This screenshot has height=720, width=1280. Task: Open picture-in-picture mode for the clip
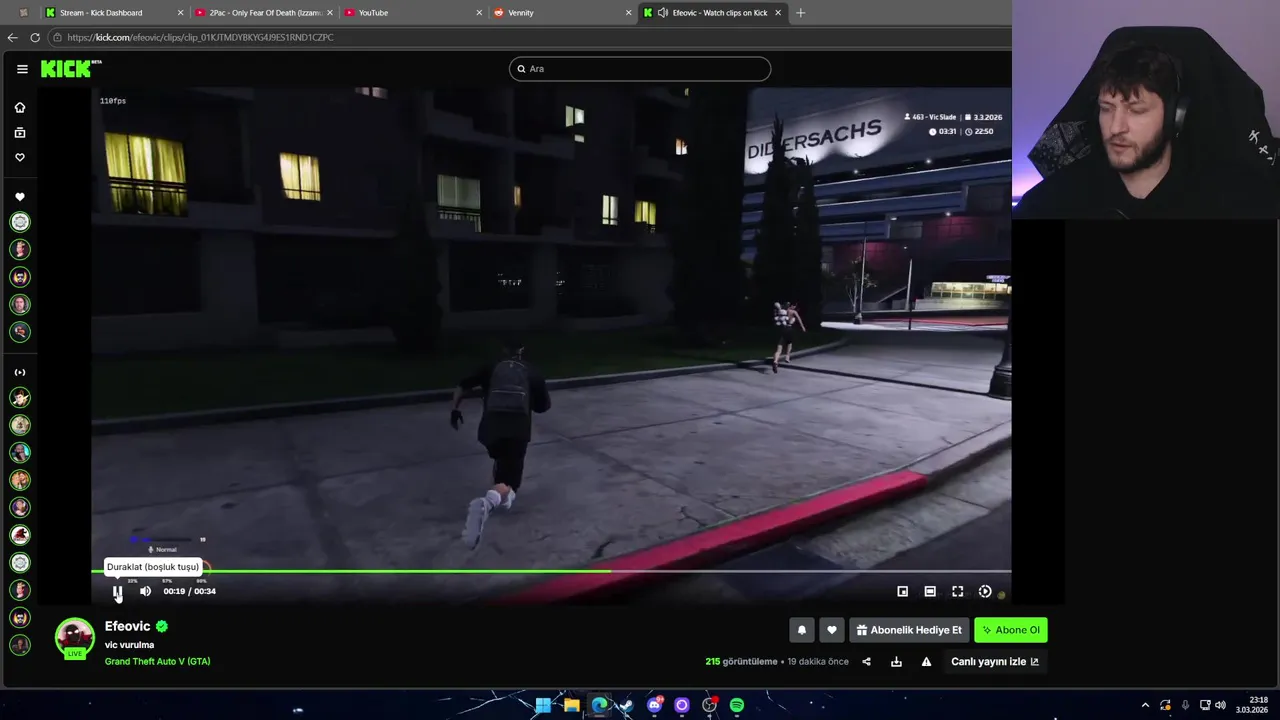click(902, 591)
